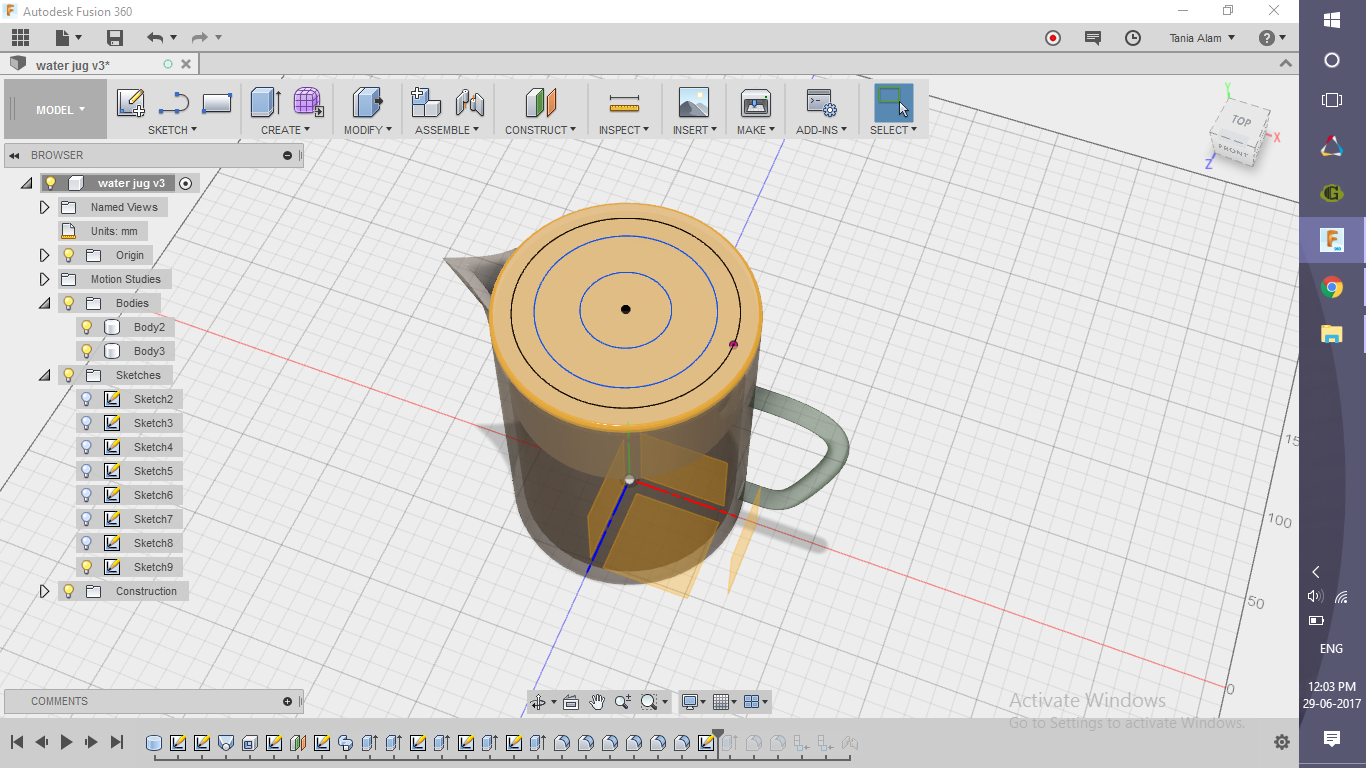This screenshot has height=768, width=1366.
Task: Toggle visibility bulb of Body3
Action: click(x=87, y=351)
